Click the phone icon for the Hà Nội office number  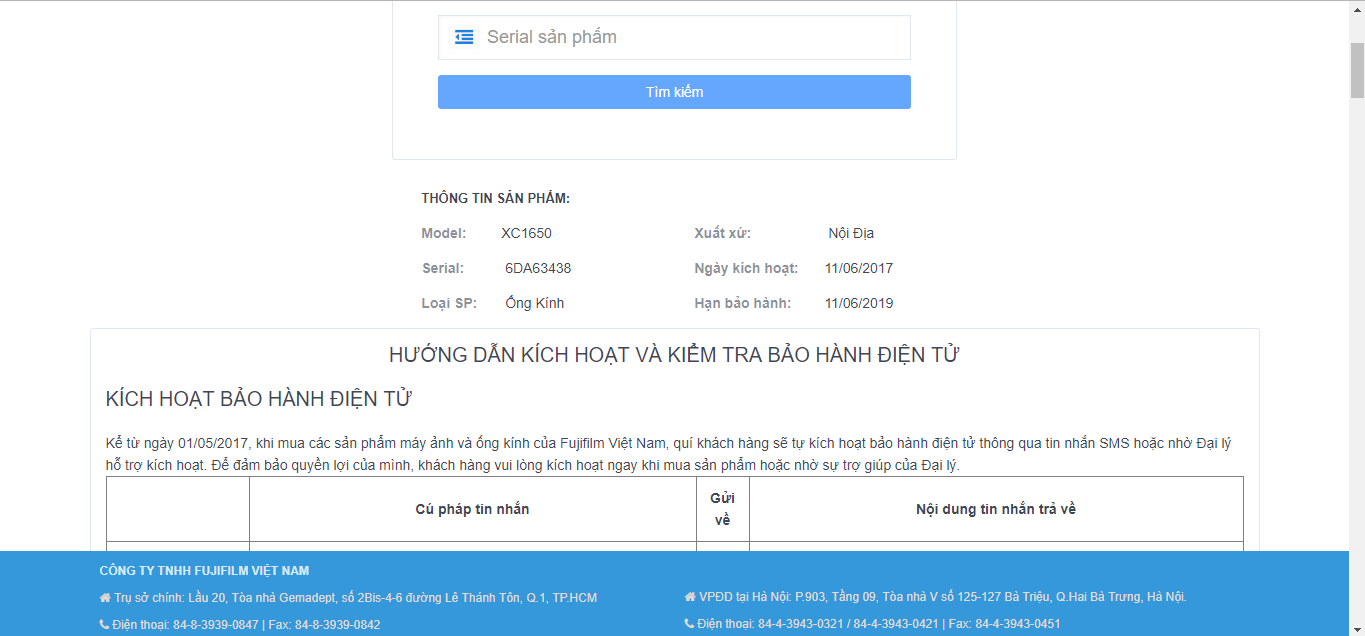pos(689,624)
